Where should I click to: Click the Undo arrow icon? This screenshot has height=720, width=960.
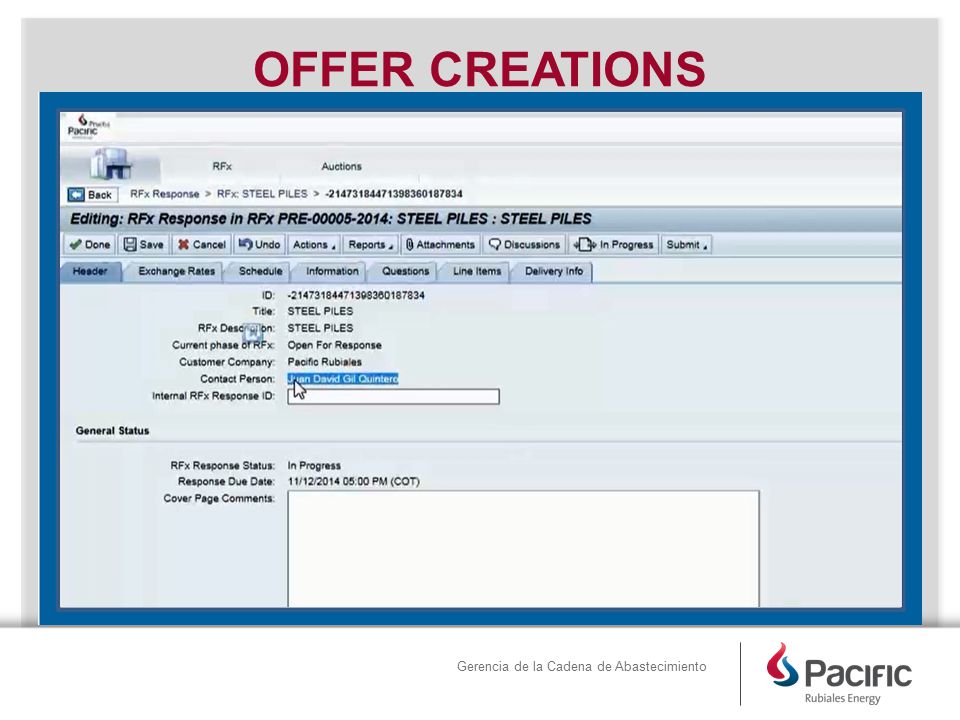[246, 244]
